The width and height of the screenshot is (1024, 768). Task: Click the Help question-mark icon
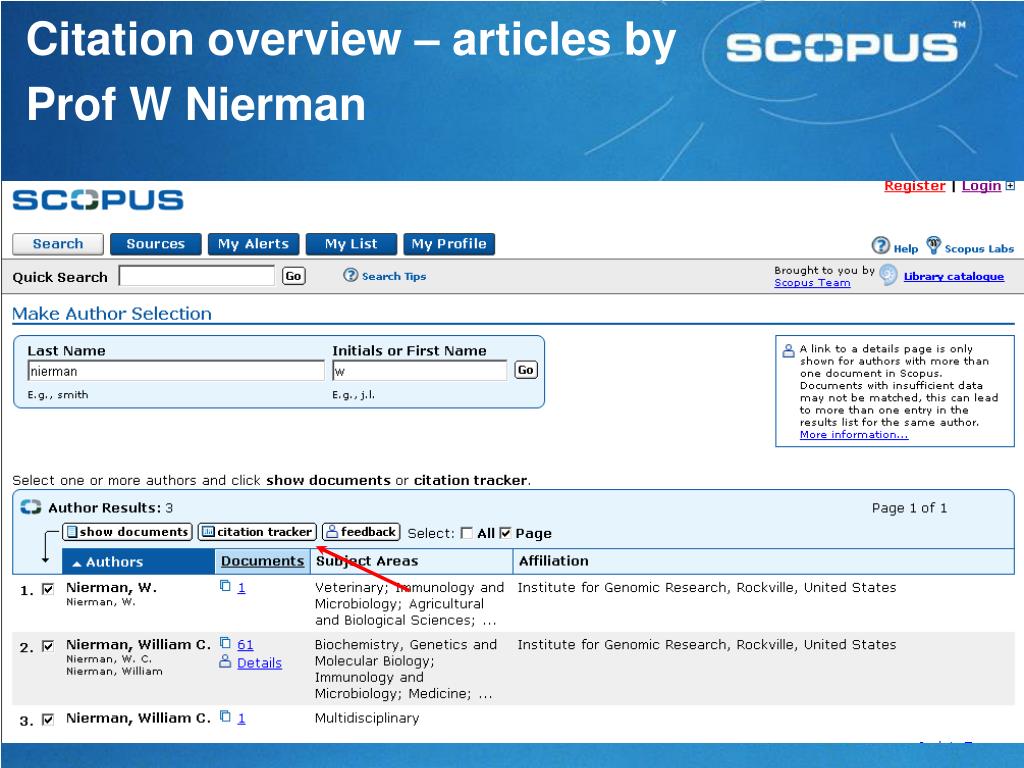(880, 246)
